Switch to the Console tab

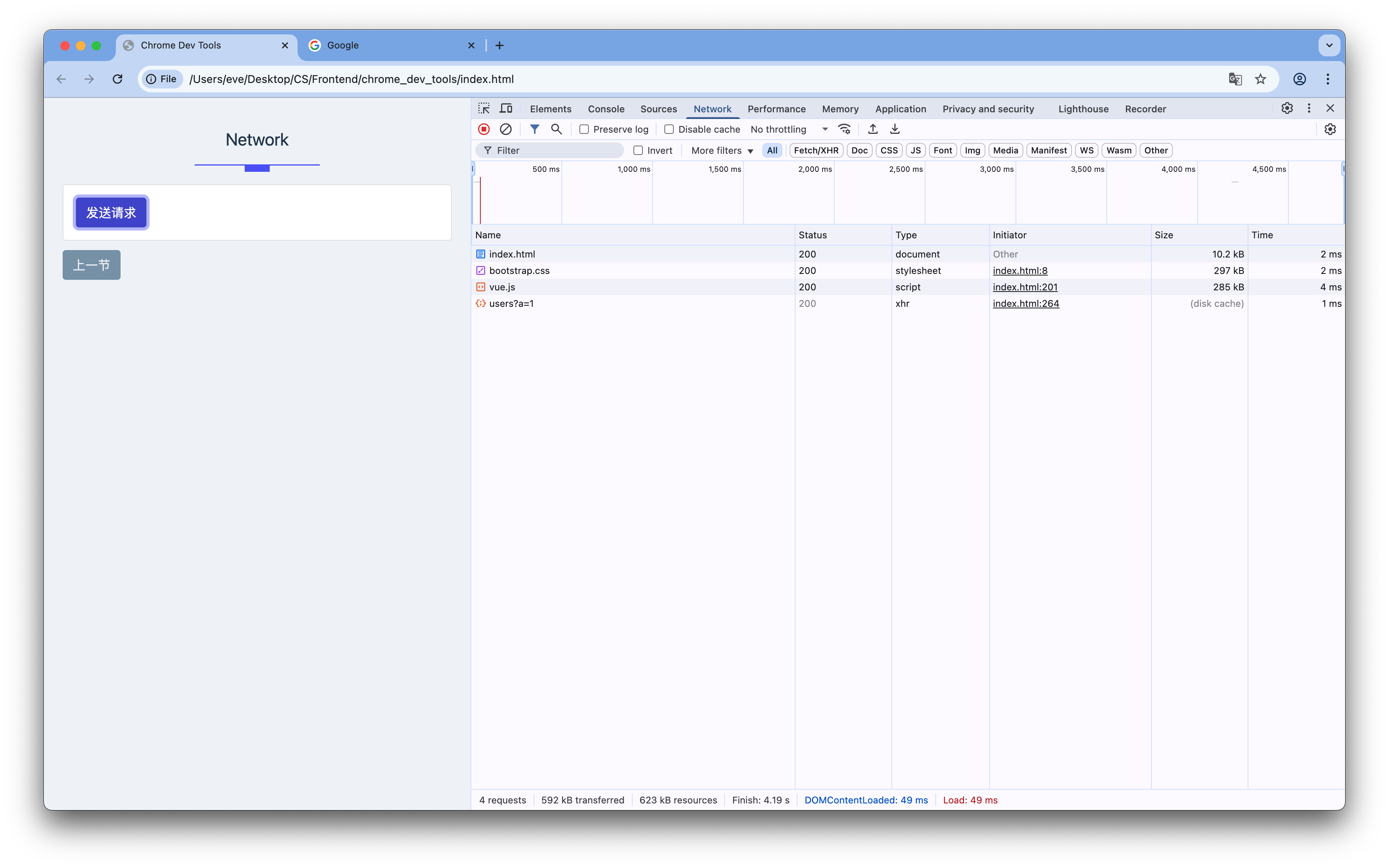(x=606, y=109)
